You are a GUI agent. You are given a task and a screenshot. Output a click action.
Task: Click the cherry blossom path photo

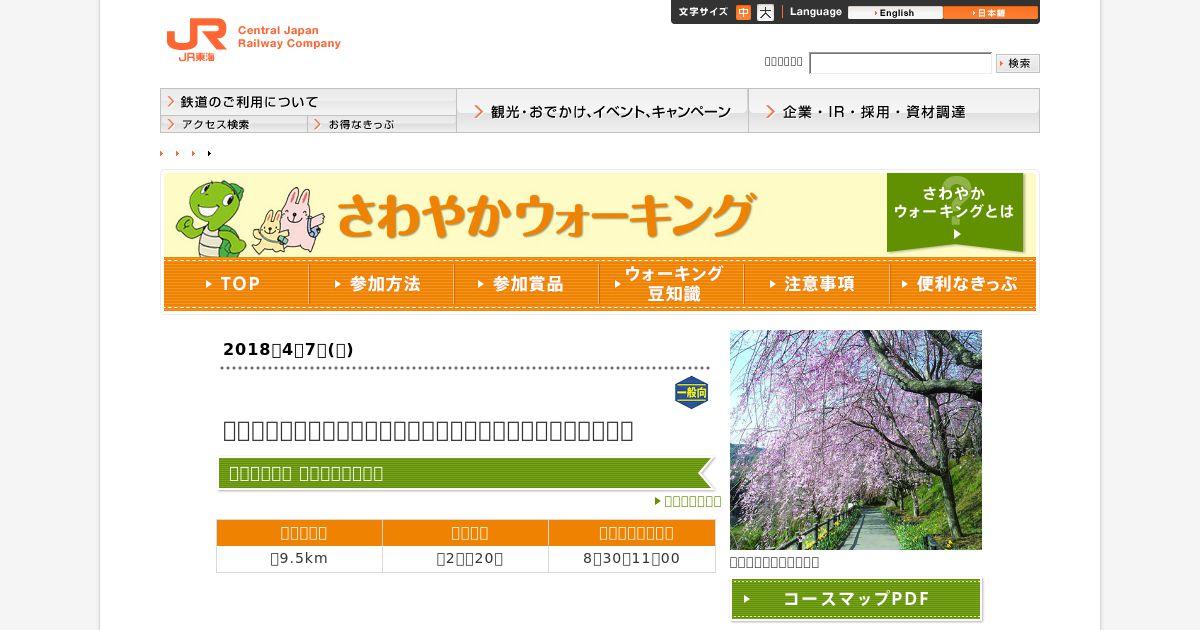[856, 440]
